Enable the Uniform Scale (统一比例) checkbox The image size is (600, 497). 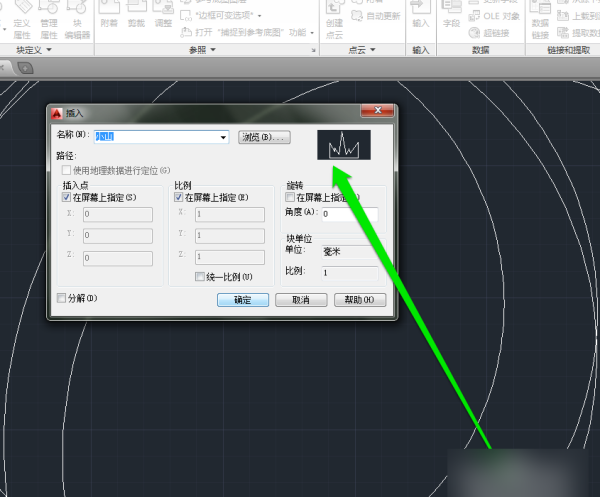coord(199,276)
